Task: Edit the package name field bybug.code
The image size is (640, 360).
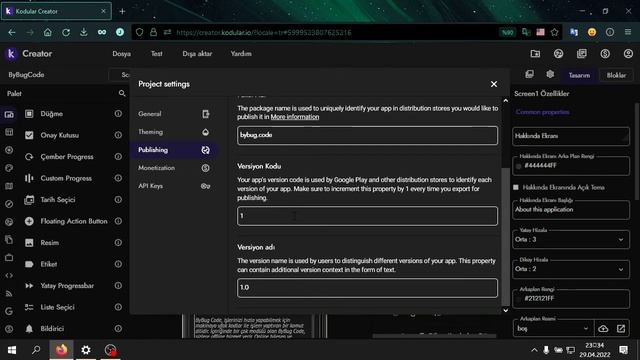Action: point(367,136)
